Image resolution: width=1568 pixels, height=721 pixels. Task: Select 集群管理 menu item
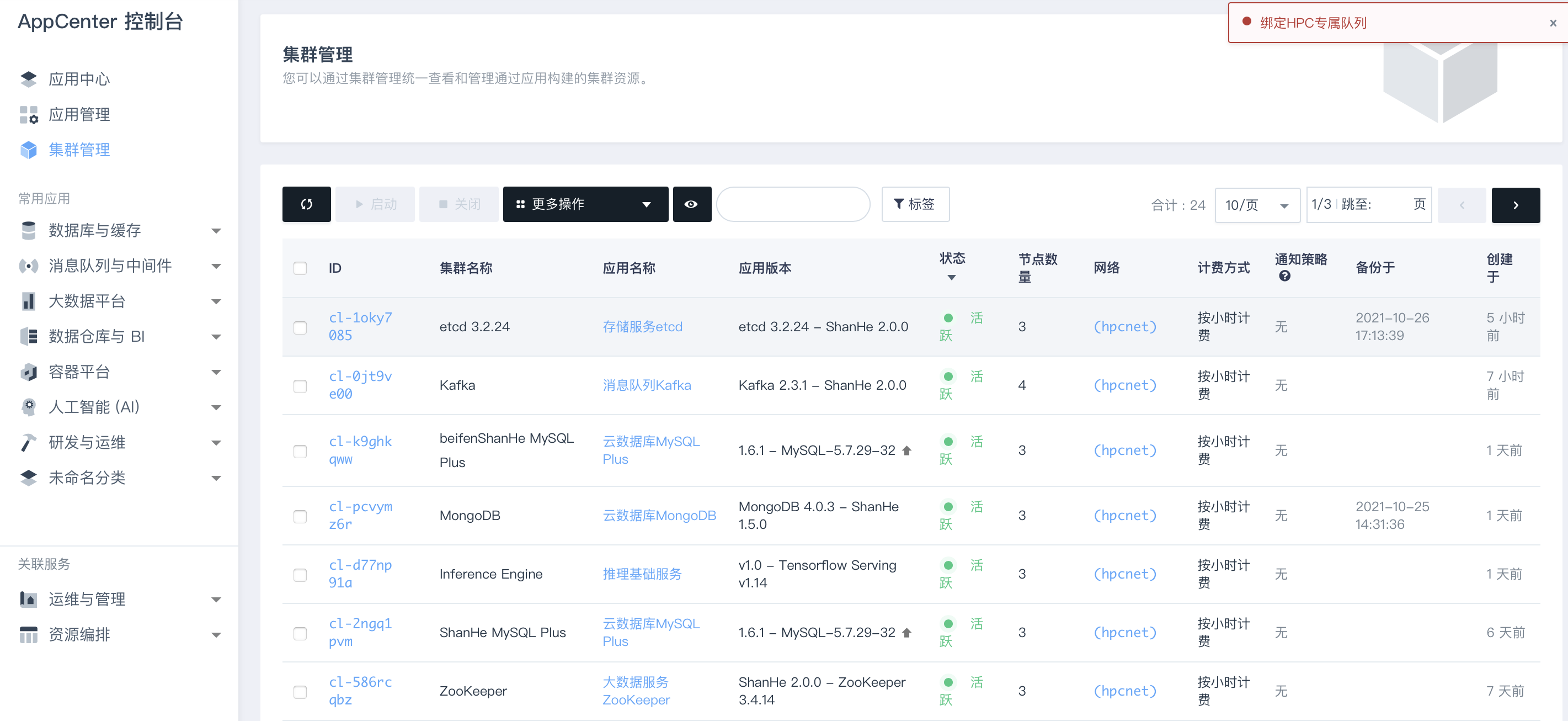[79, 150]
